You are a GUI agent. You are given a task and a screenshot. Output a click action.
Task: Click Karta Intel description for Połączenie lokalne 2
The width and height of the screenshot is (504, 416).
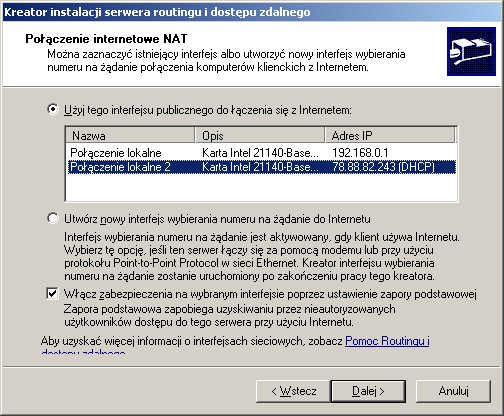tap(260, 167)
